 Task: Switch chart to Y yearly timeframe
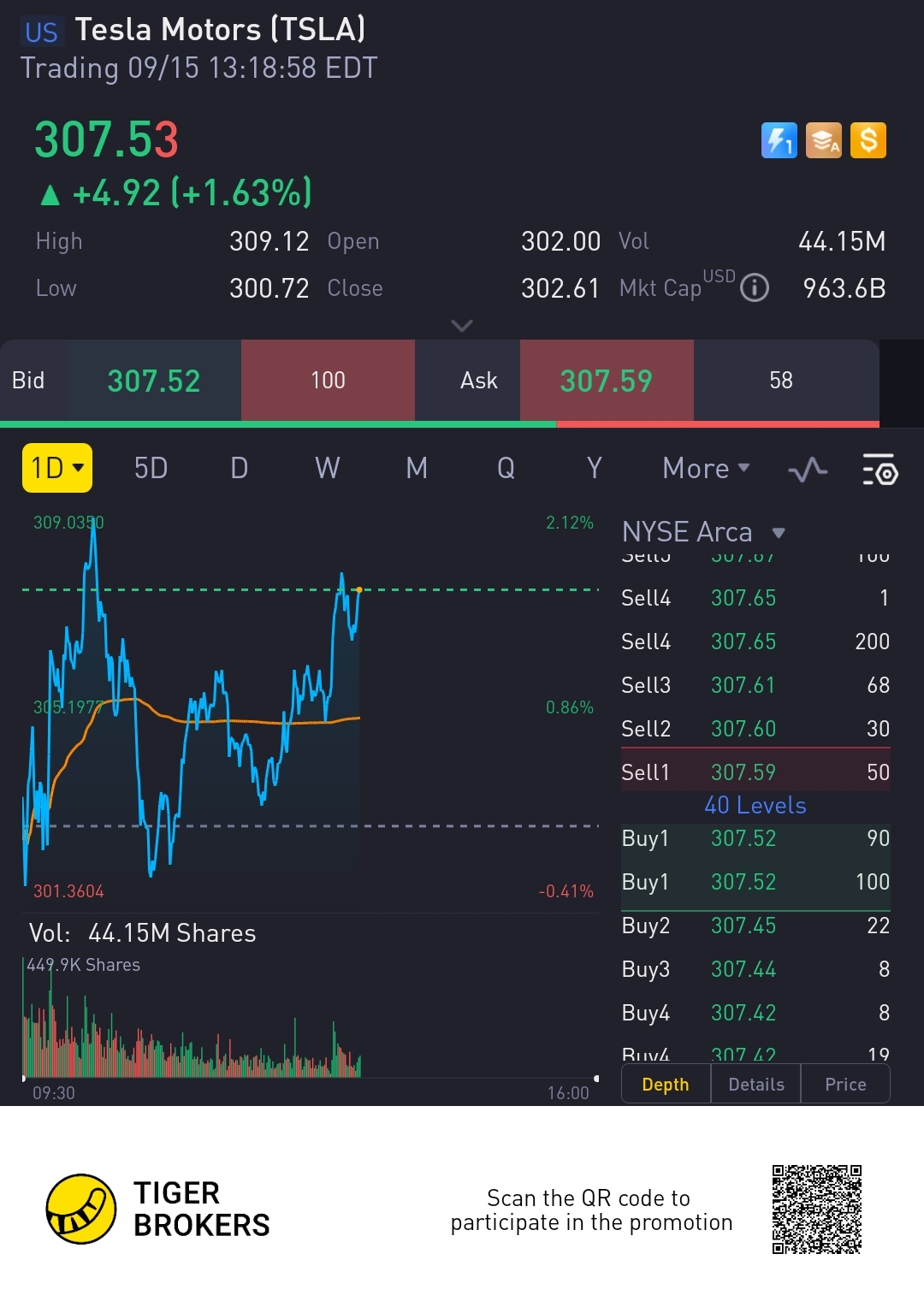(x=595, y=468)
